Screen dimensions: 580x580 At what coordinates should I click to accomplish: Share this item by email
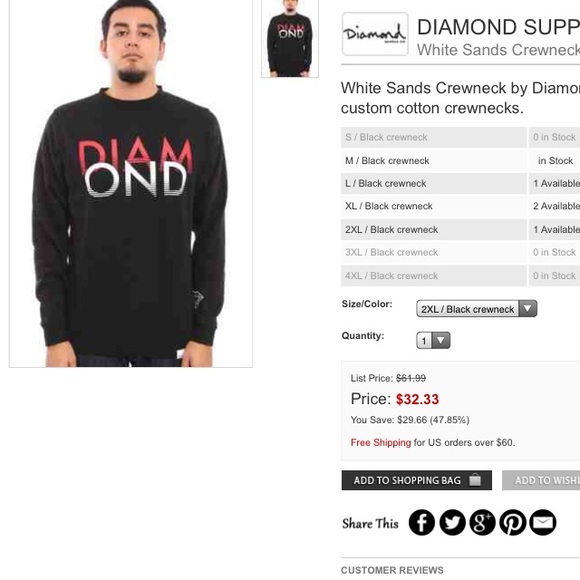point(543,522)
